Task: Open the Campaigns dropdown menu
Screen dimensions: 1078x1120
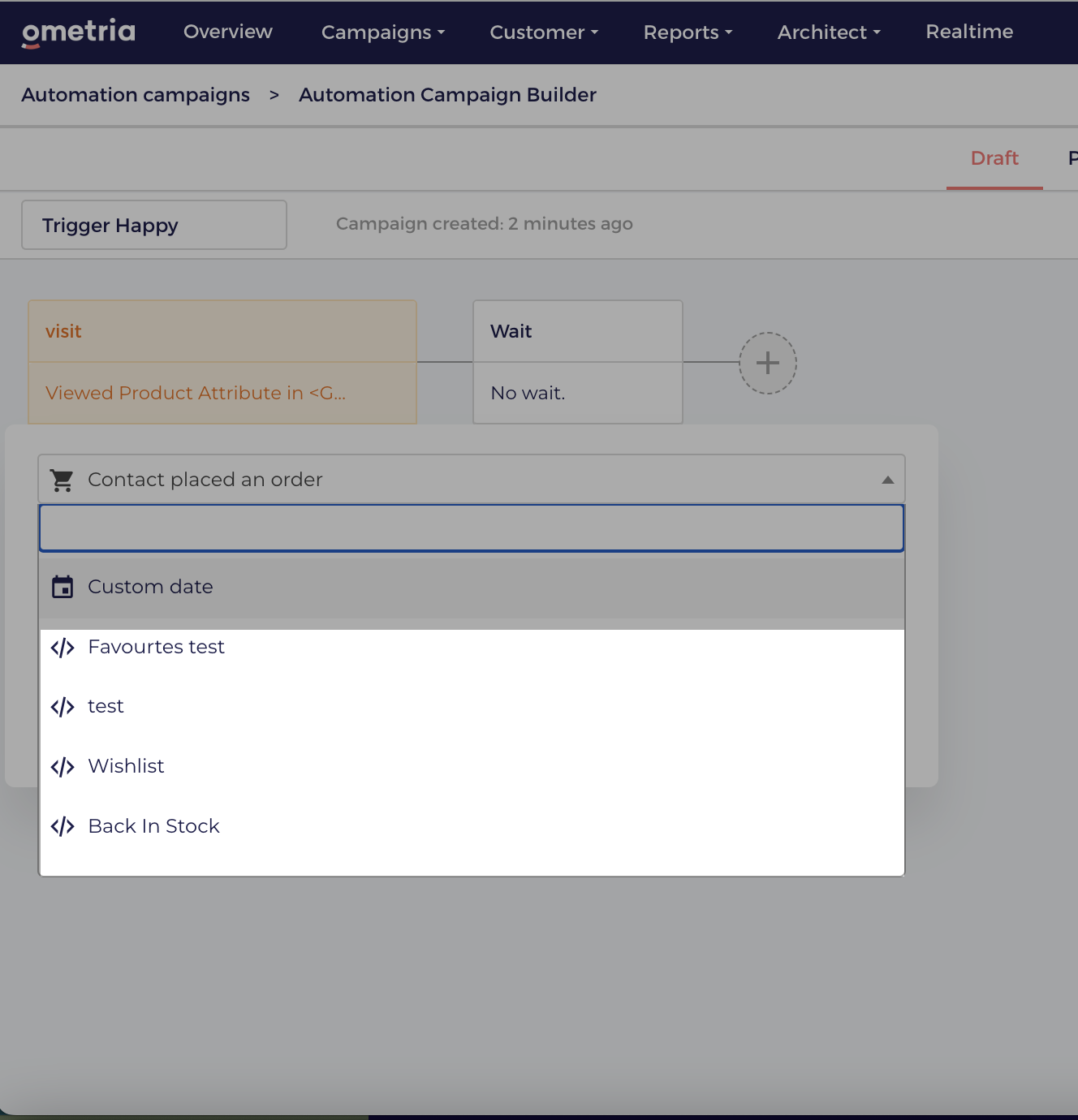Action: (x=383, y=32)
